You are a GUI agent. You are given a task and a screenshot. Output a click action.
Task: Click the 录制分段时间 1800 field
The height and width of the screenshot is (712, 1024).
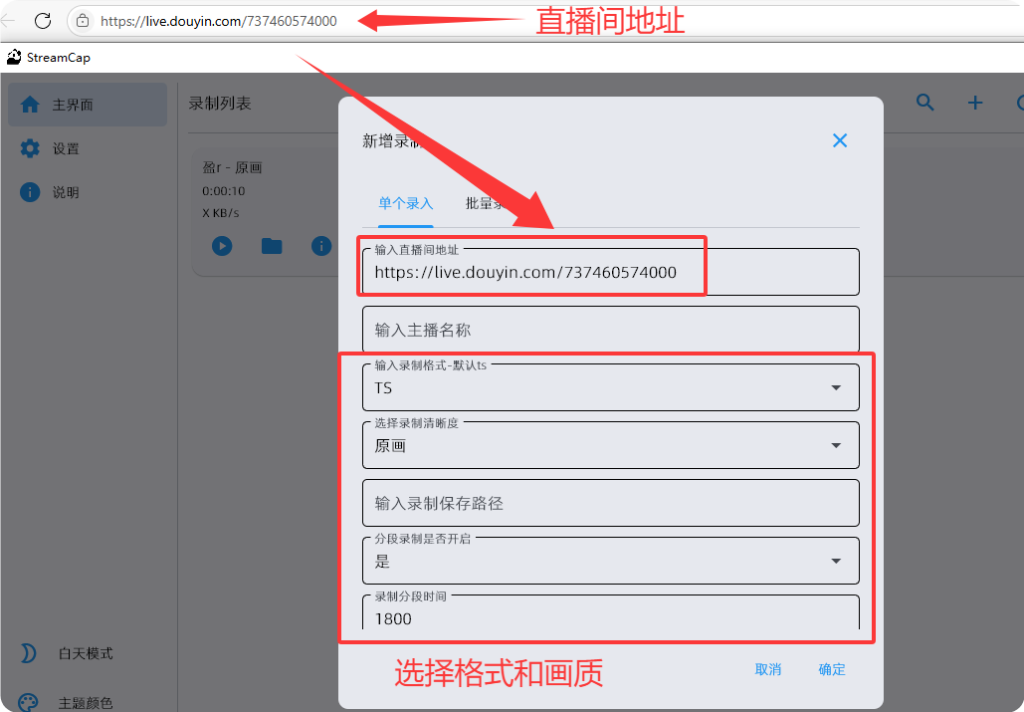(x=611, y=613)
